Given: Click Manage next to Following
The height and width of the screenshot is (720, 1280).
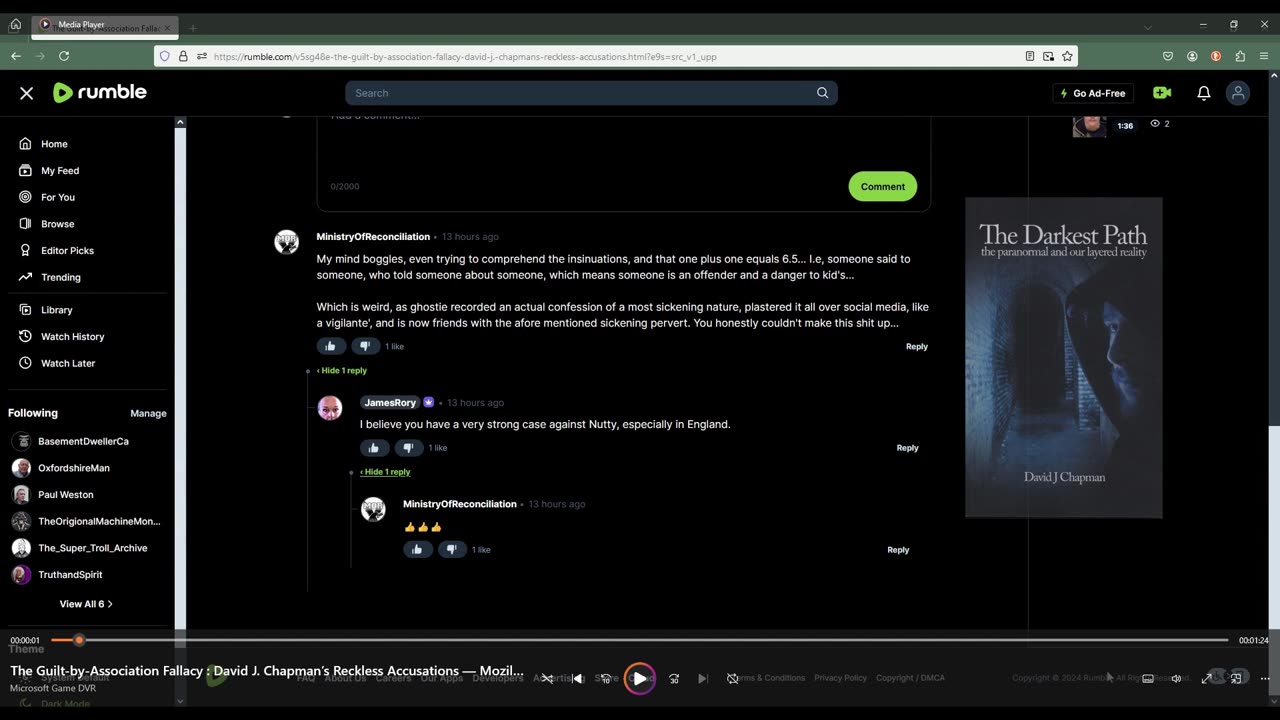Looking at the screenshot, I should (x=148, y=413).
